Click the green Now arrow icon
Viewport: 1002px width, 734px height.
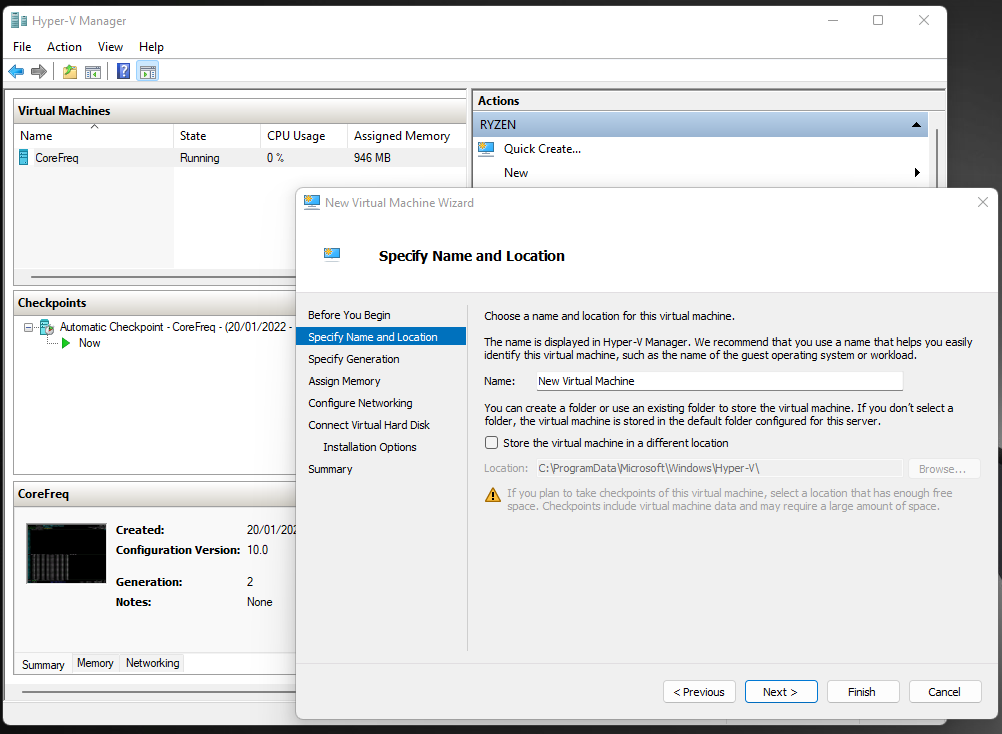pyautogui.click(x=66, y=343)
